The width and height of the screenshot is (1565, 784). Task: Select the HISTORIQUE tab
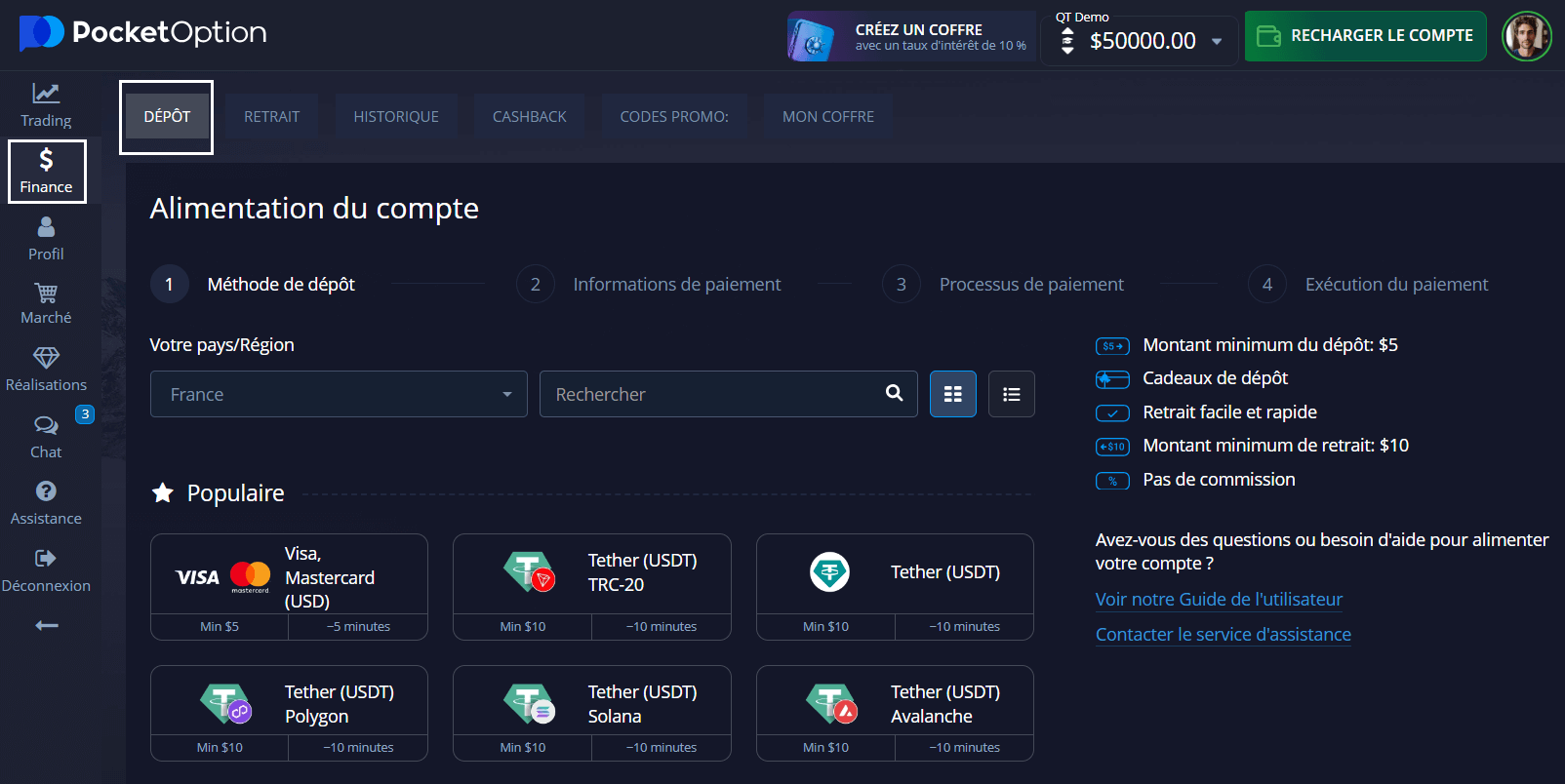point(396,116)
